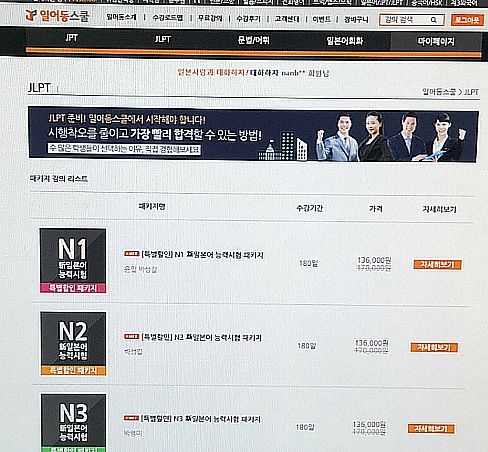Open the N2 package thumbnail
Viewport: 488px width, 452px height.
point(73,344)
